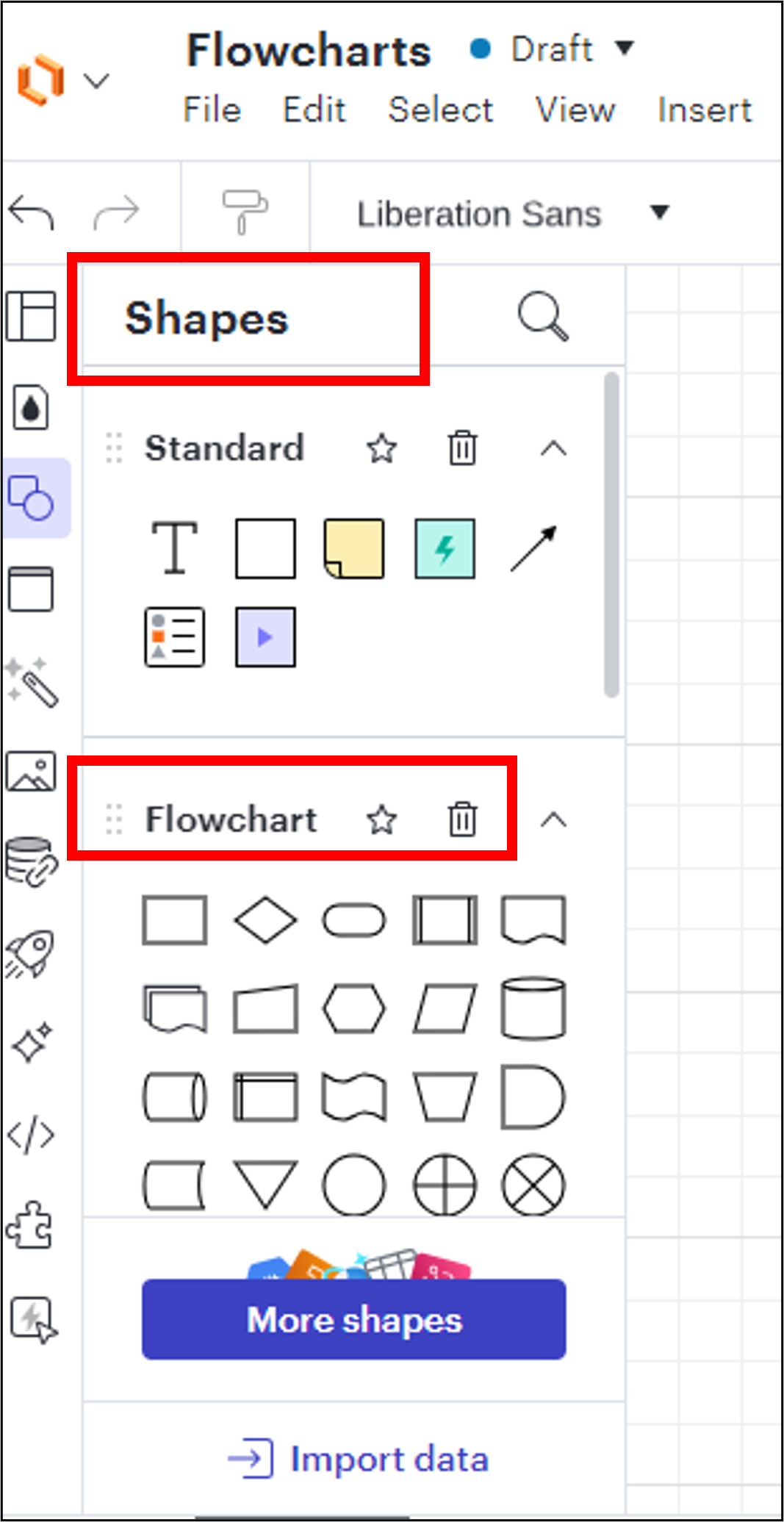Select the format painter tool

tap(247, 211)
